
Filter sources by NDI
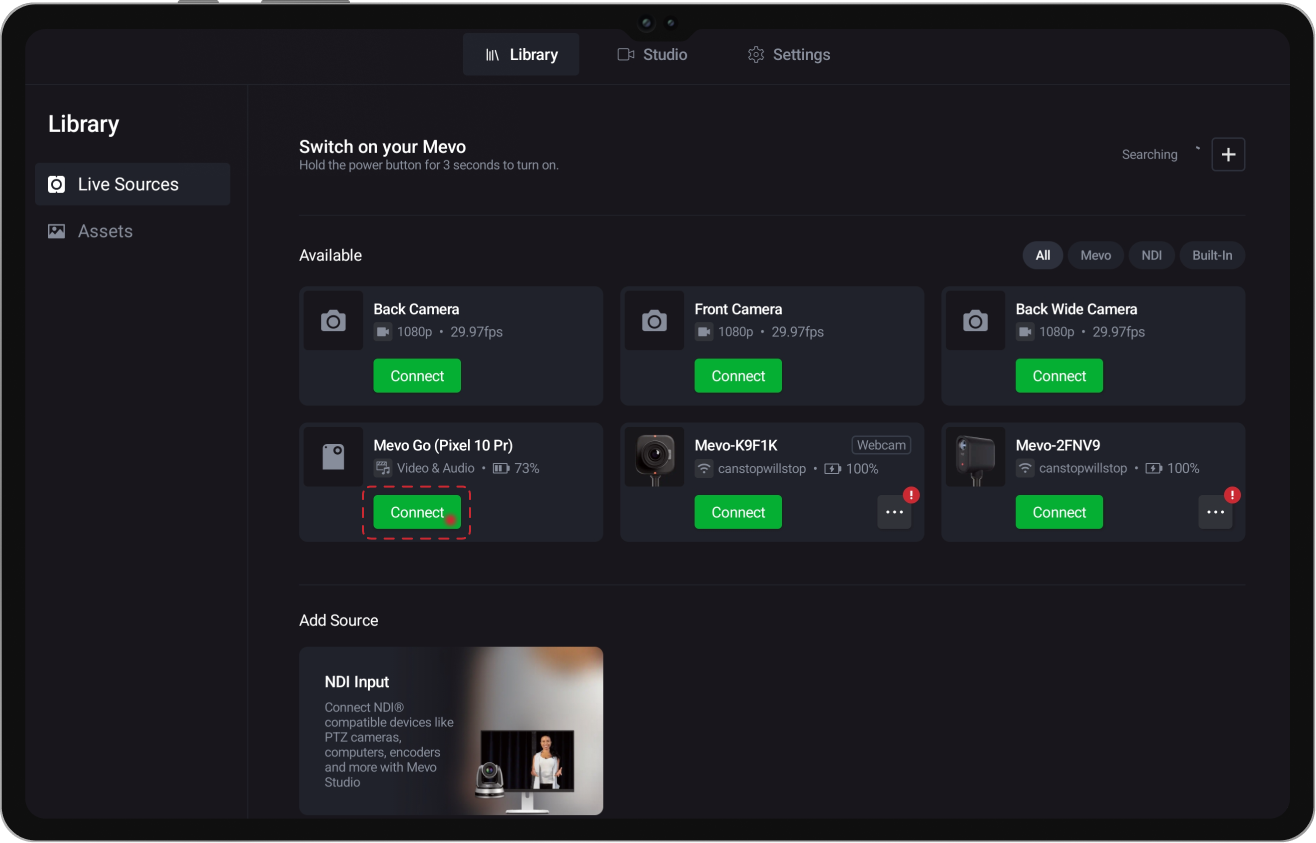pos(1152,255)
